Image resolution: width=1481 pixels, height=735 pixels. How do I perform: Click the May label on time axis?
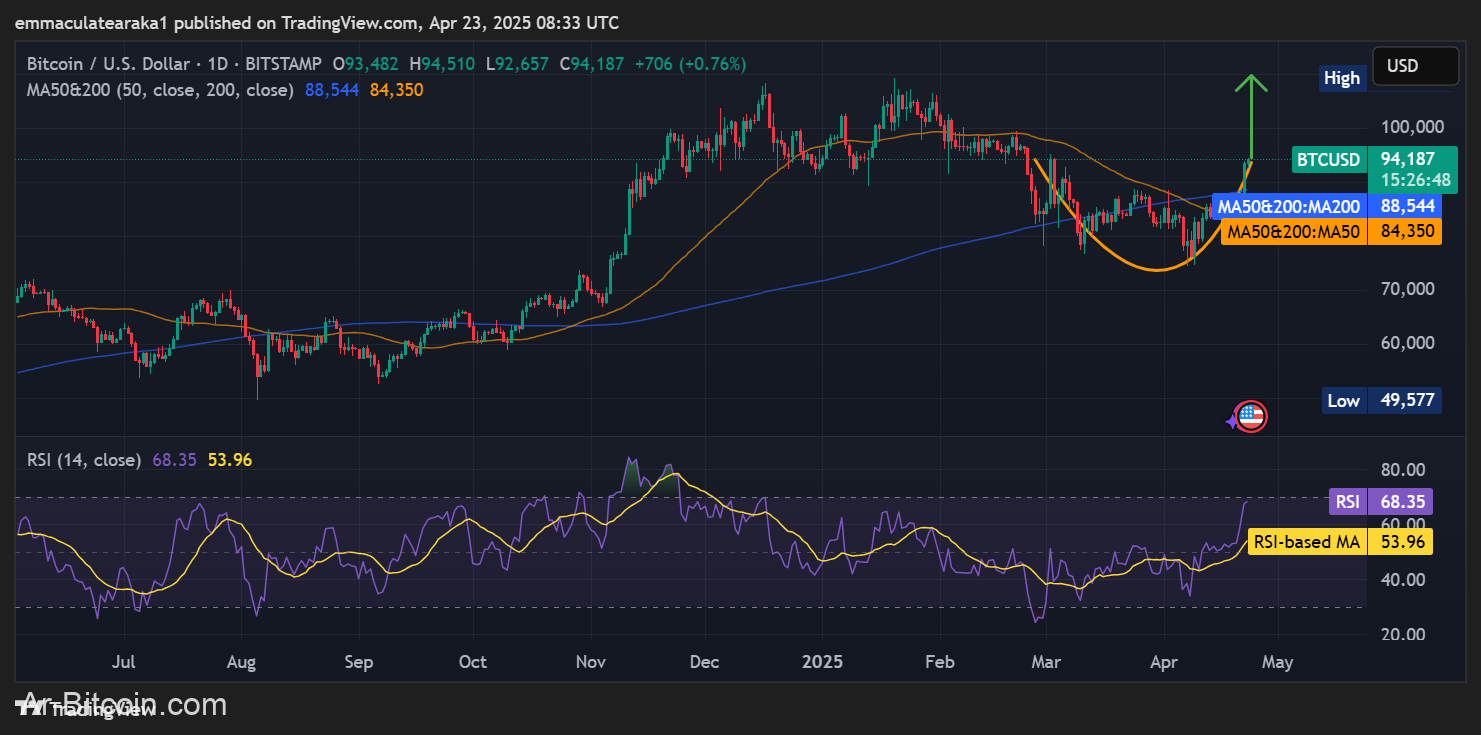(x=1277, y=662)
